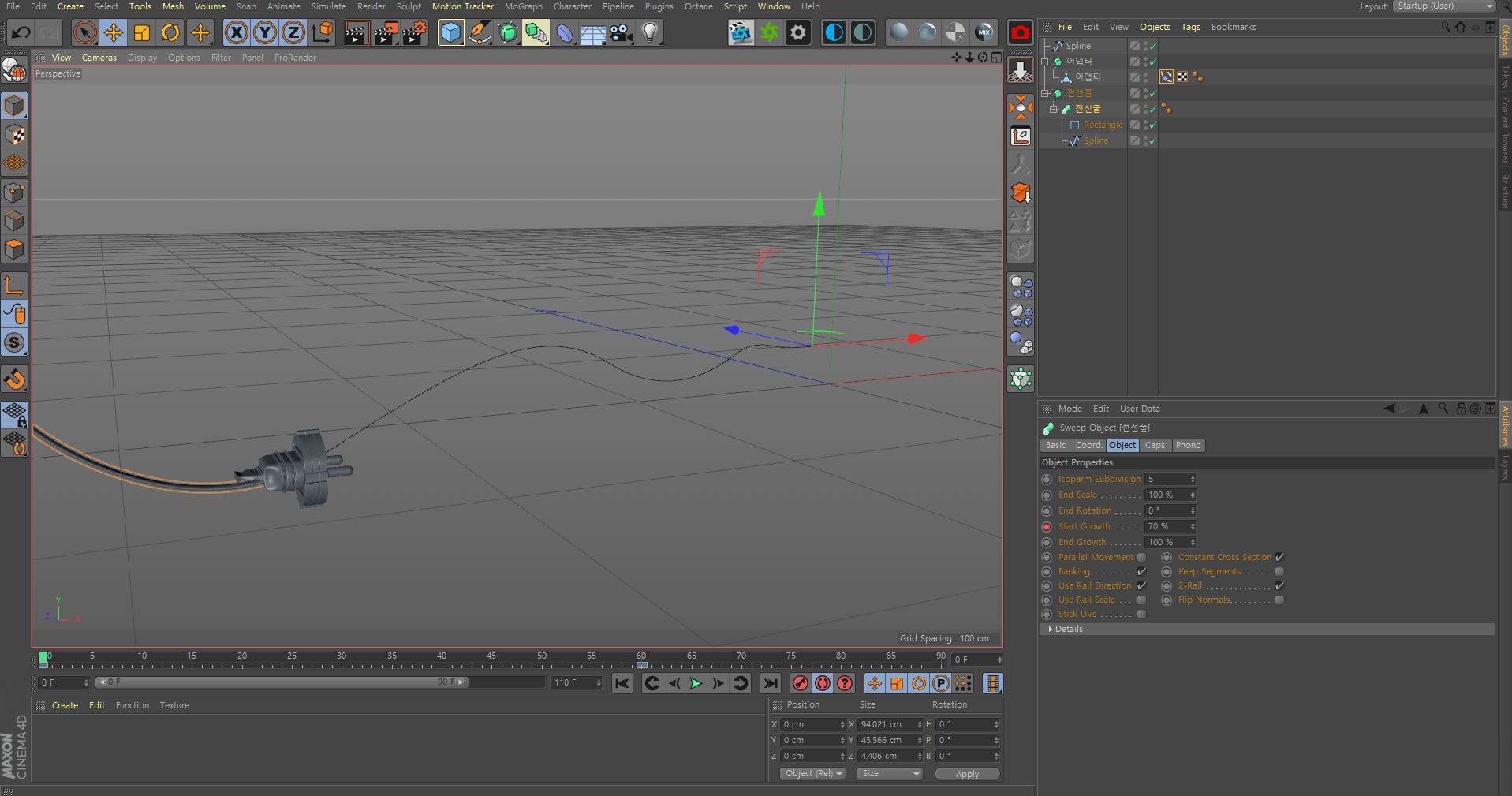Open the Simulate menu
This screenshot has width=1512, height=796.
(329, 6)
